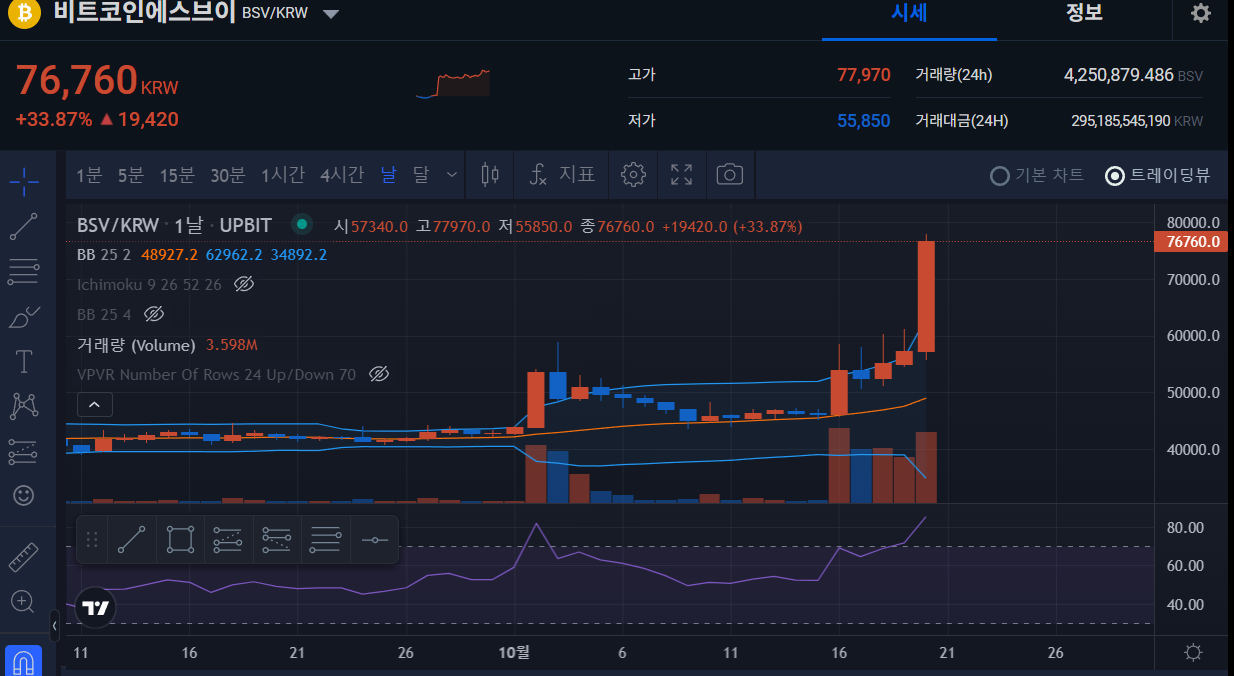Pick trend line in floating toolbar

(131, 540)
